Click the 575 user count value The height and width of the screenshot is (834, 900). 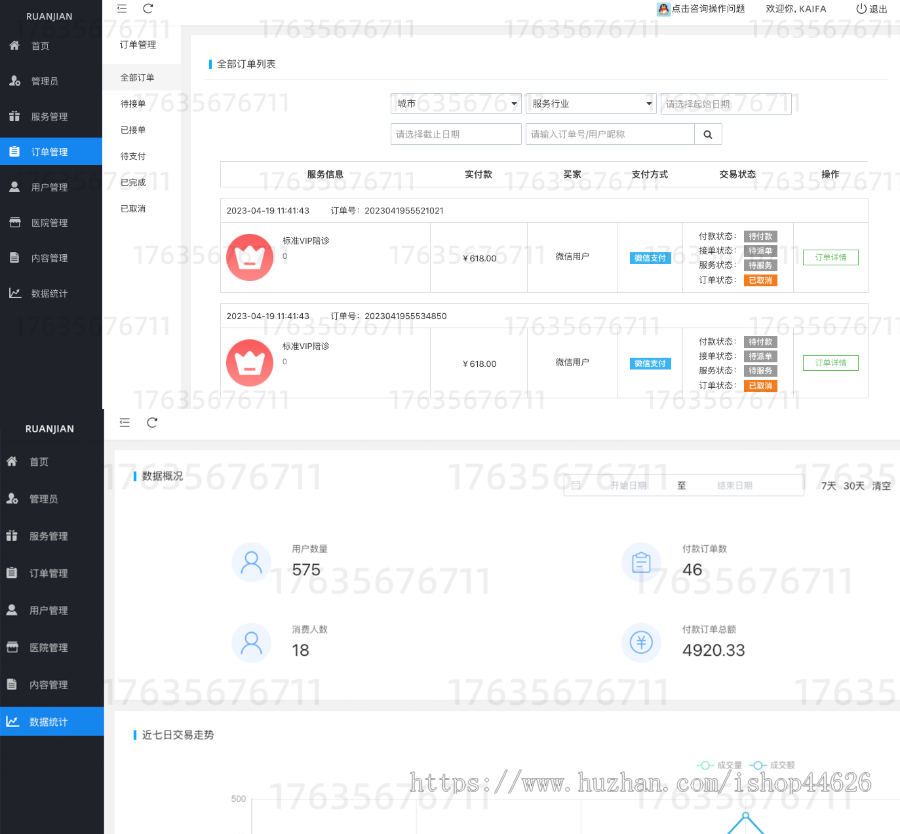point(306,570)
